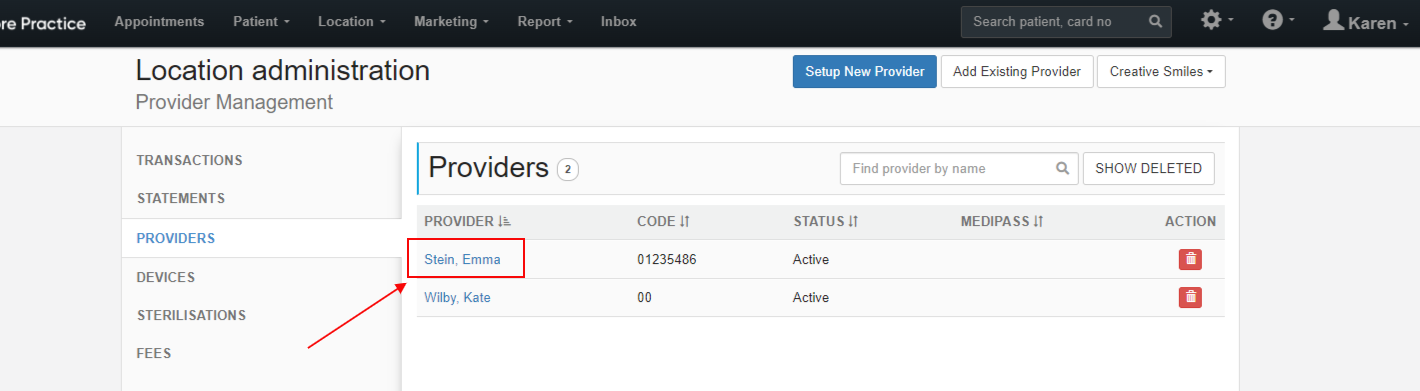Click the magnifier in patient search

click(1155, 21)
